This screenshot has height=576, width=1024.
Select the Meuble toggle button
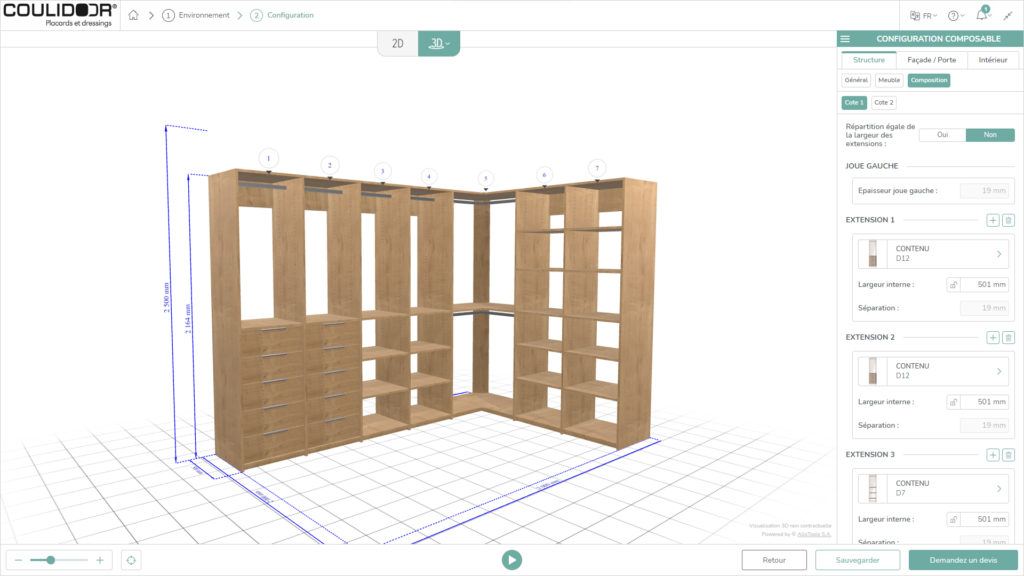[x=889, y=79]
